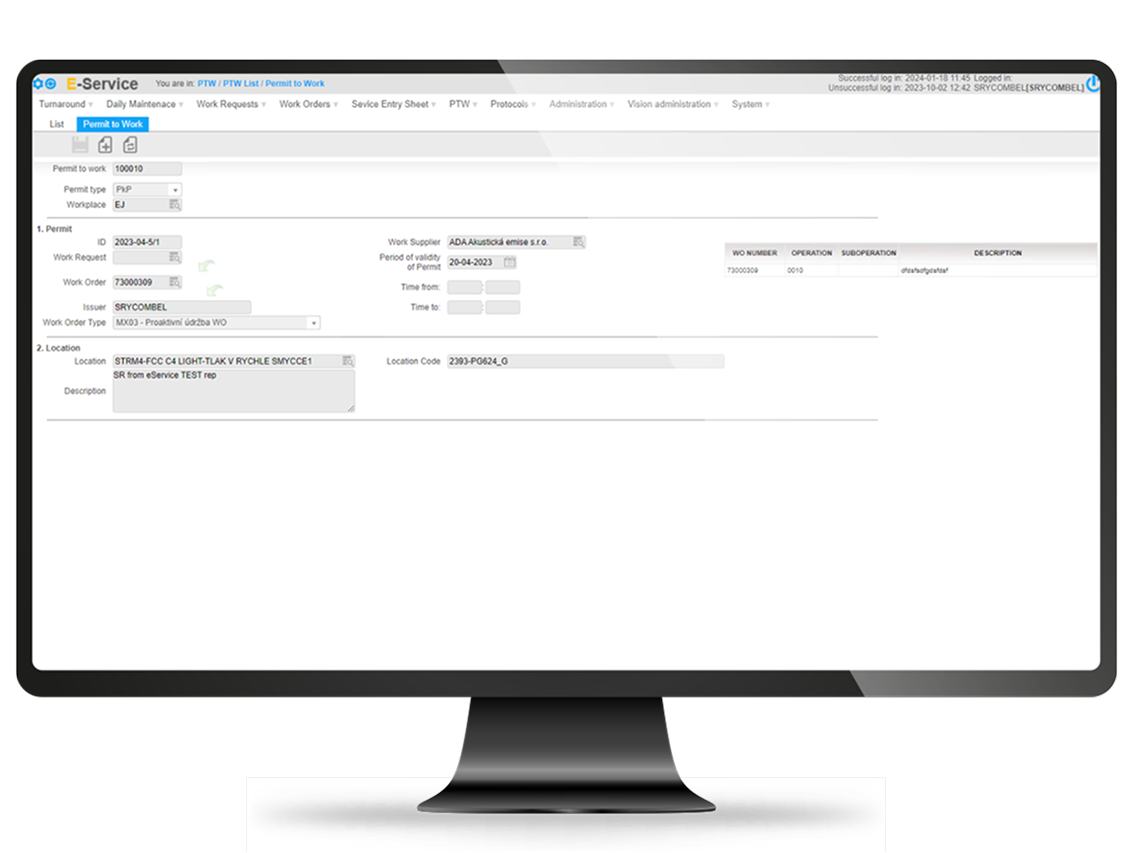Image resolution: width=1134 pixels, height=853 pixels.
Task: Open calendar picker for Period of validity
Action: tap(509, 262)
